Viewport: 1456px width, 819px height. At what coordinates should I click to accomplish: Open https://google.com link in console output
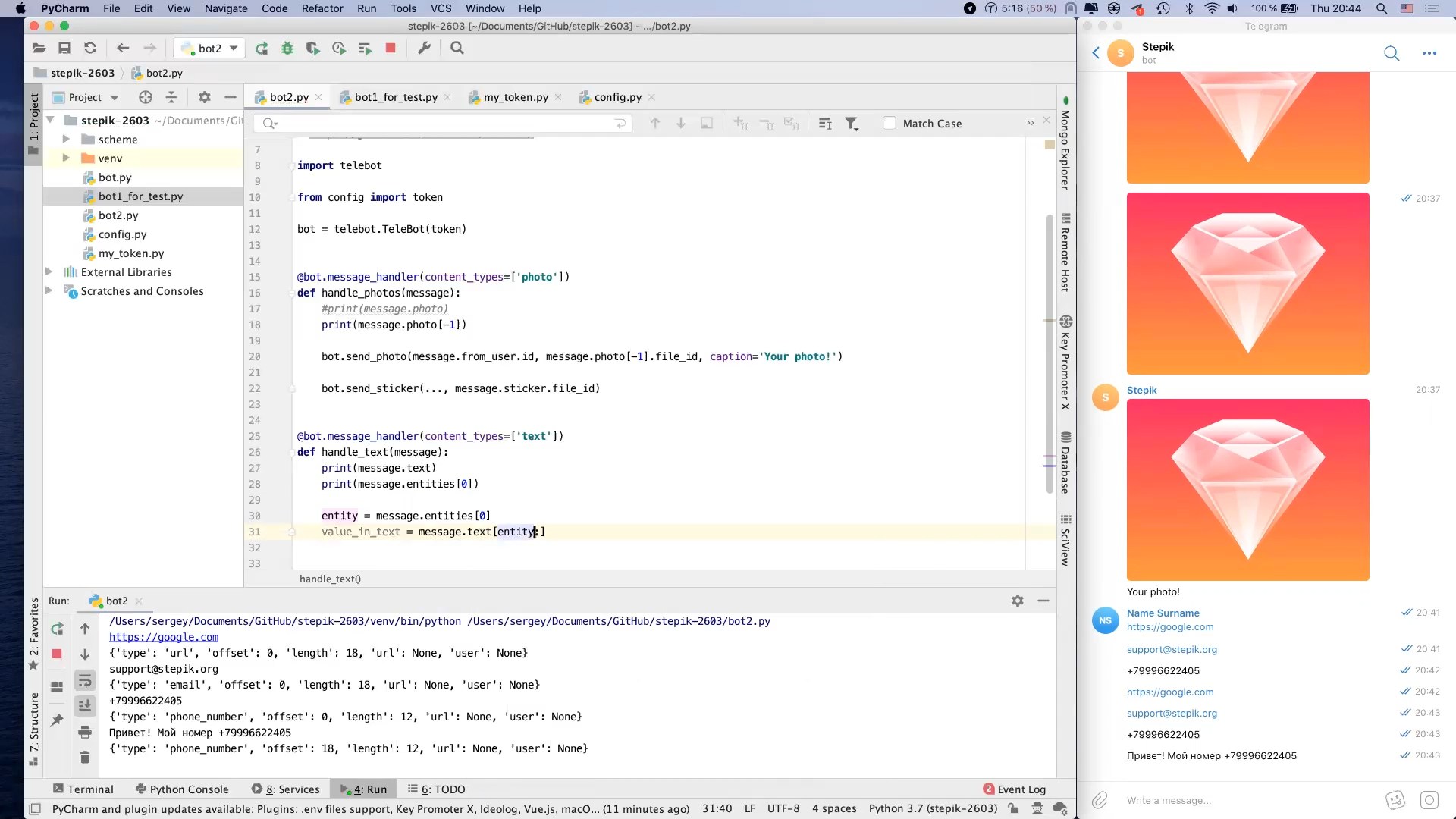coord(164,637)
